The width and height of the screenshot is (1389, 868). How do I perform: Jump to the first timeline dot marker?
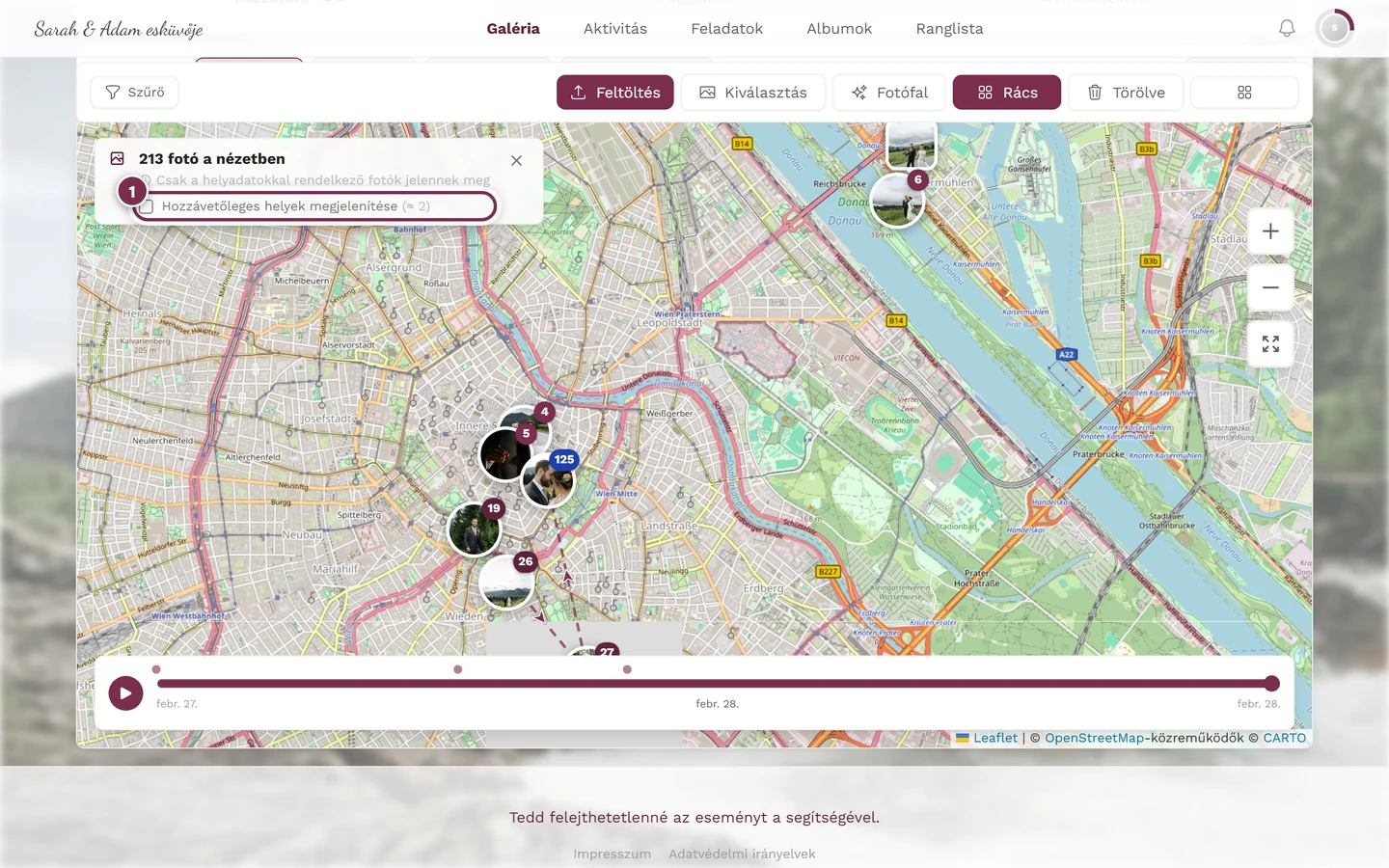tap(156, 669)
